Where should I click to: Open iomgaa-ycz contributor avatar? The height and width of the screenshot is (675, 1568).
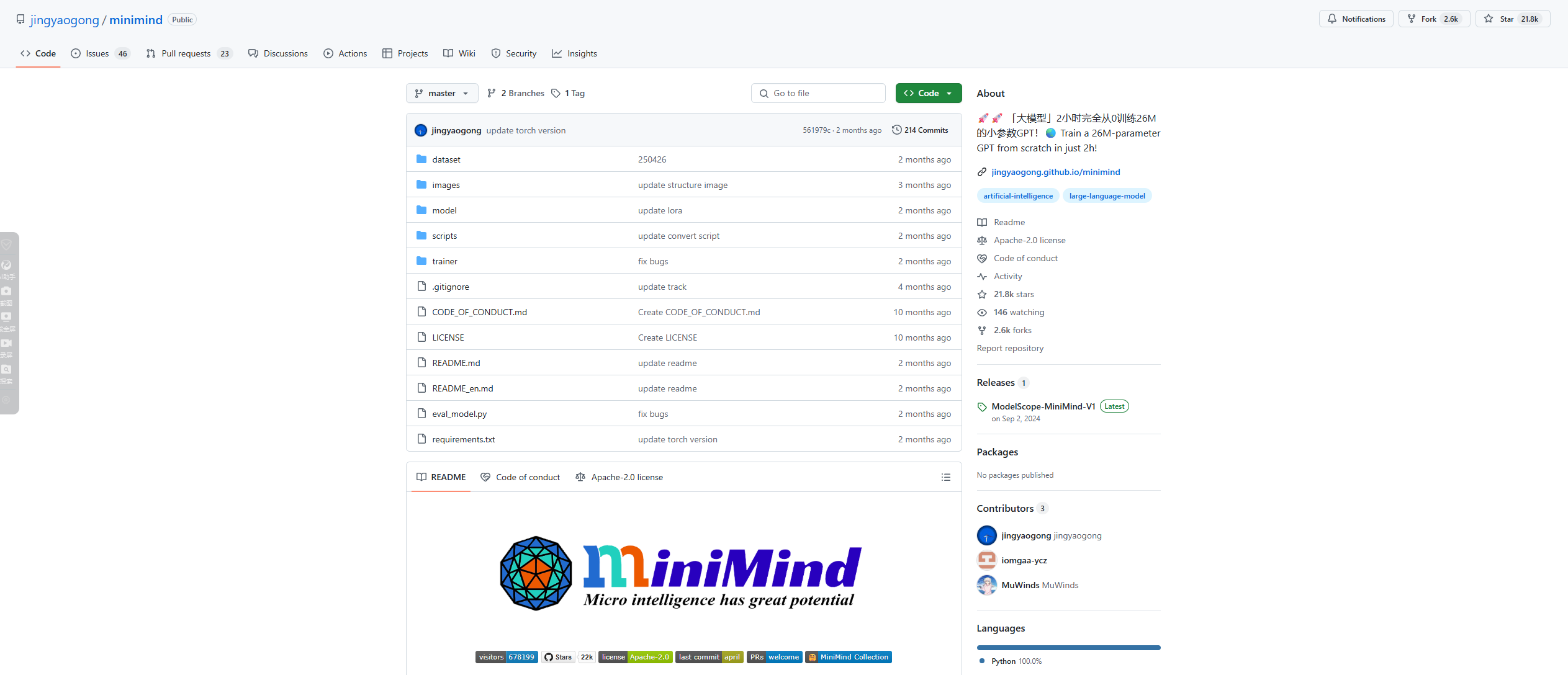coord(986,560)
